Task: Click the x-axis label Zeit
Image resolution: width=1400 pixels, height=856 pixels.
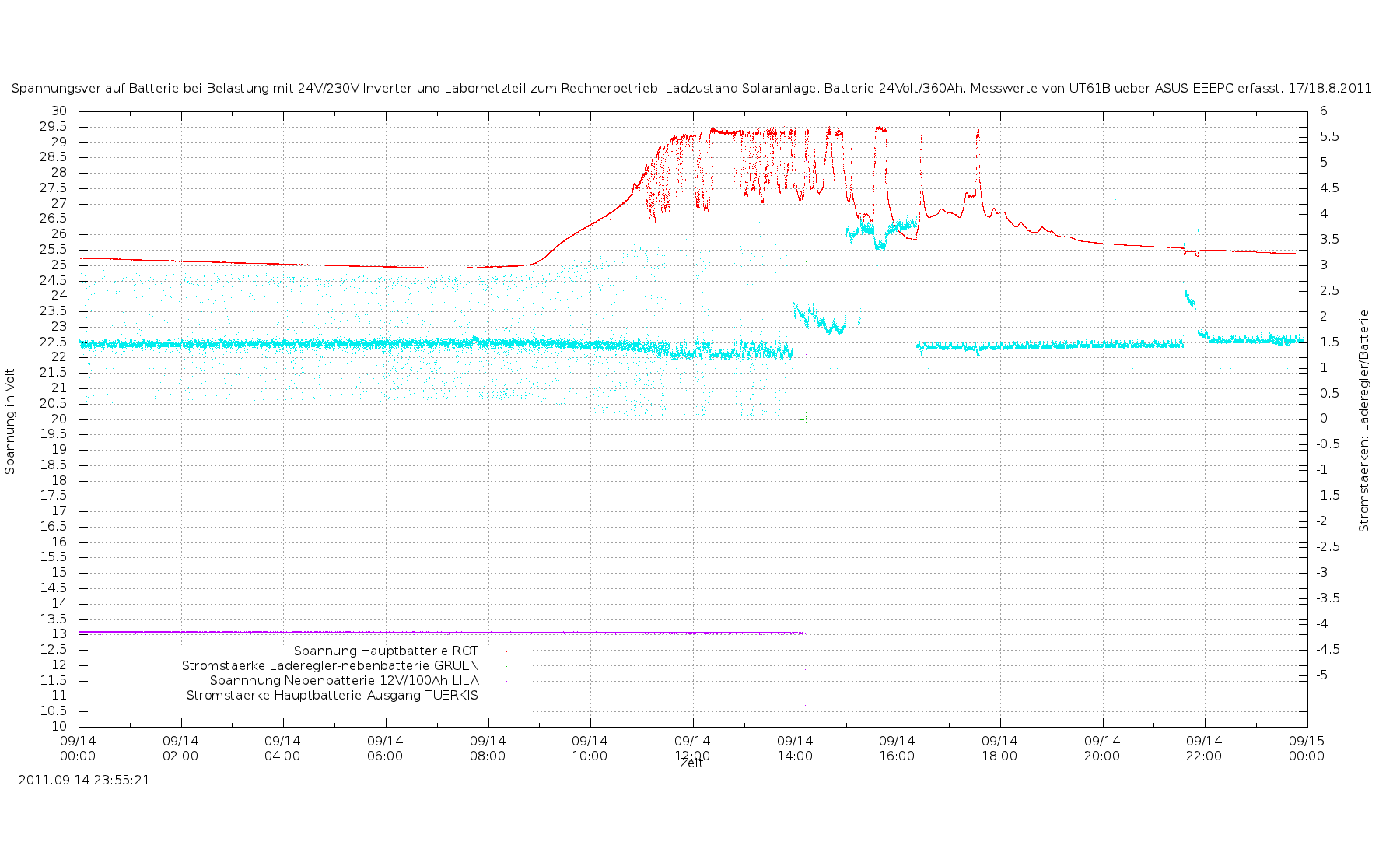Action: pos(691,764)
